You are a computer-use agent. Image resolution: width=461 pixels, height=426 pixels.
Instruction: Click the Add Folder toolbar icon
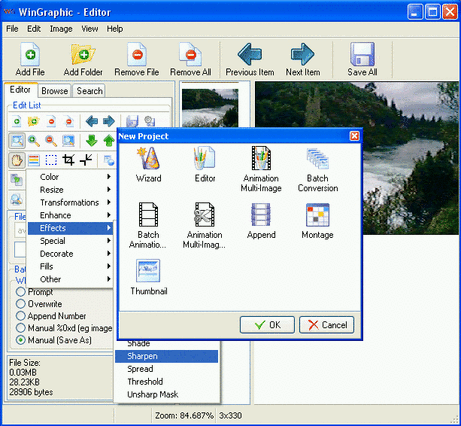tap(83, 54)
